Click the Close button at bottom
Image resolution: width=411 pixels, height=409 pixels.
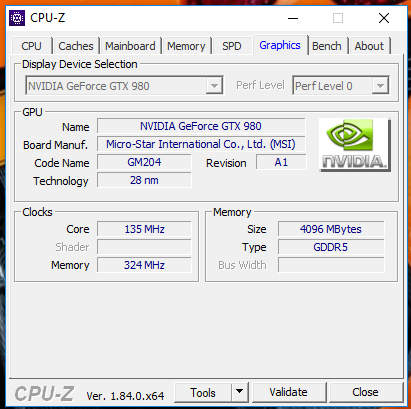point(365,392)
